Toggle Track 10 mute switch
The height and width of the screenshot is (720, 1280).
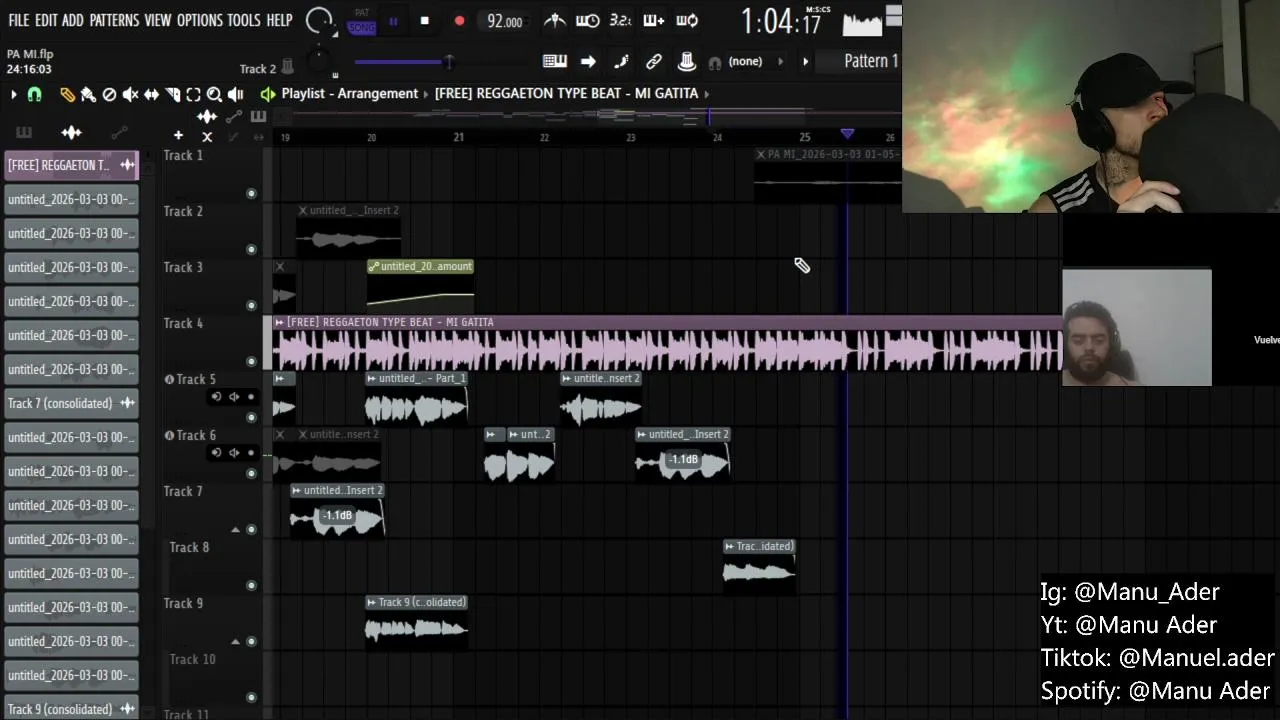click(251, 698)
